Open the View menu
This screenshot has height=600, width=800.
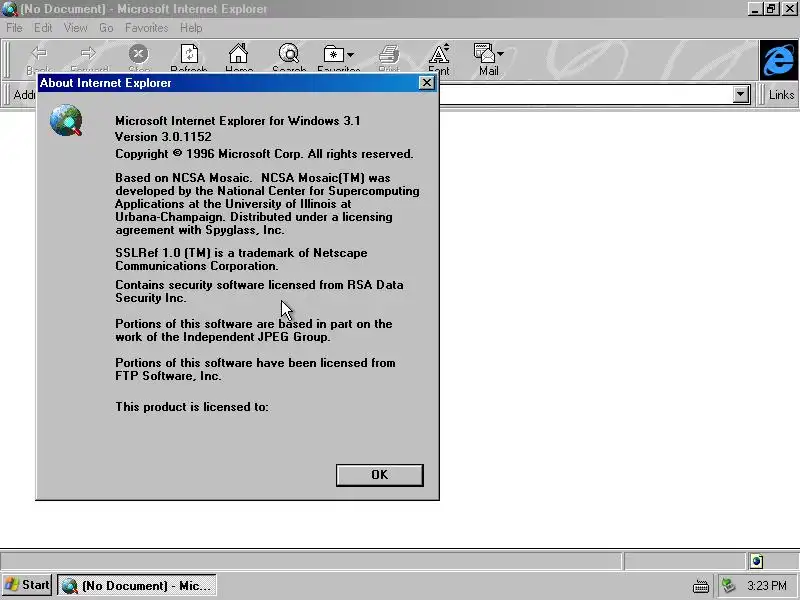76,28
